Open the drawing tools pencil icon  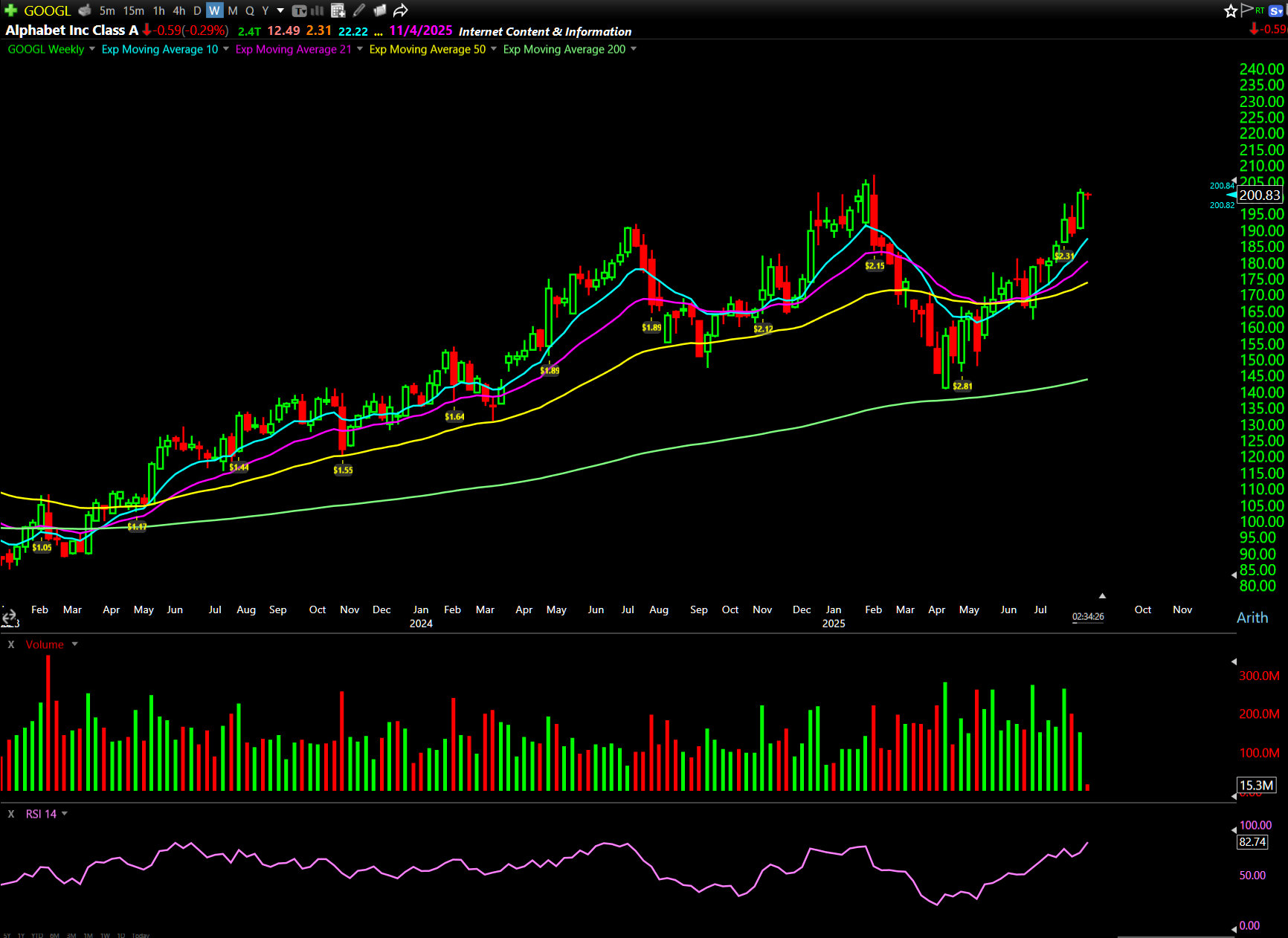359,10
